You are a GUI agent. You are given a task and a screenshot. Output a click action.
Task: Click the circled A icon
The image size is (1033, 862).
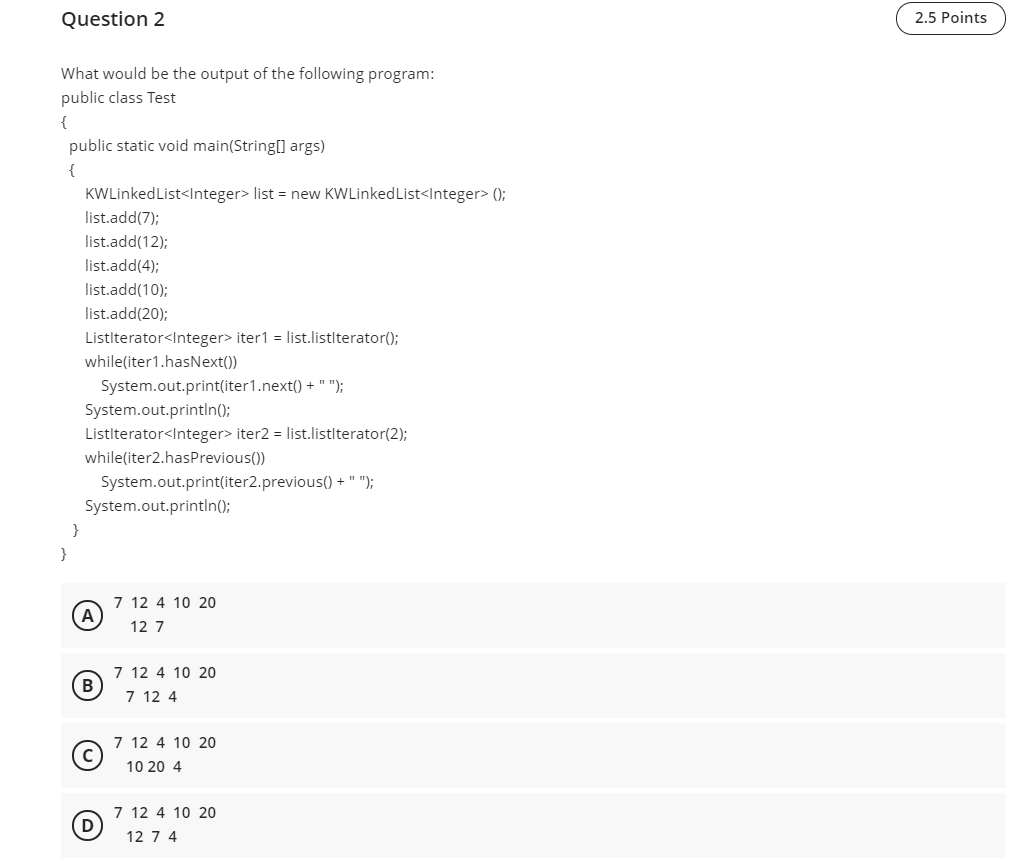[87, 615]
